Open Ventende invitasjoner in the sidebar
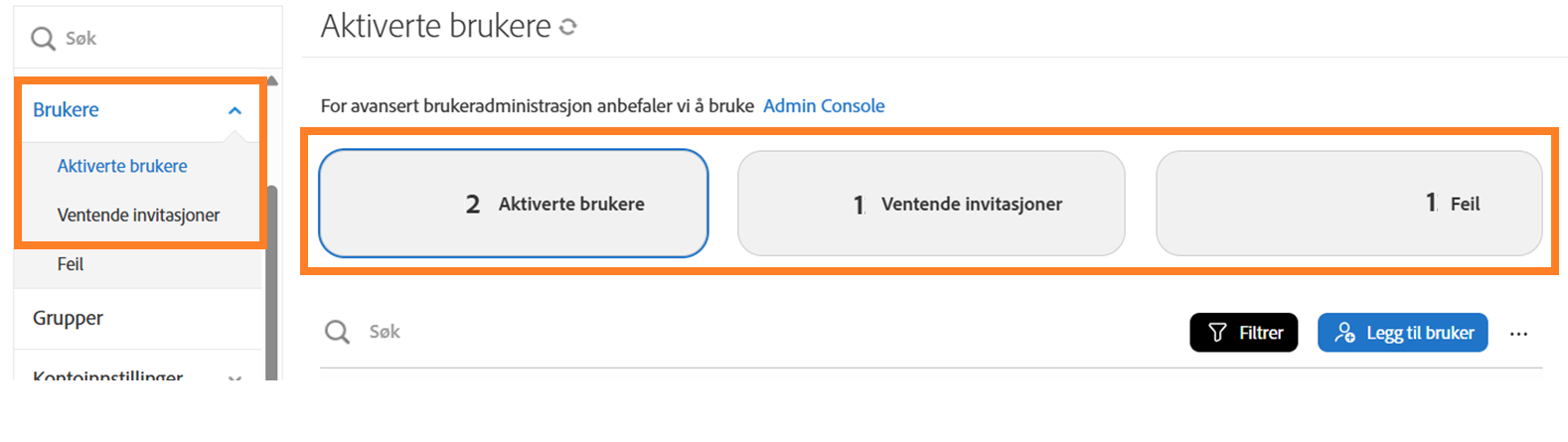The height and width of the screenshot is (442, 1568). pos(138,215)
